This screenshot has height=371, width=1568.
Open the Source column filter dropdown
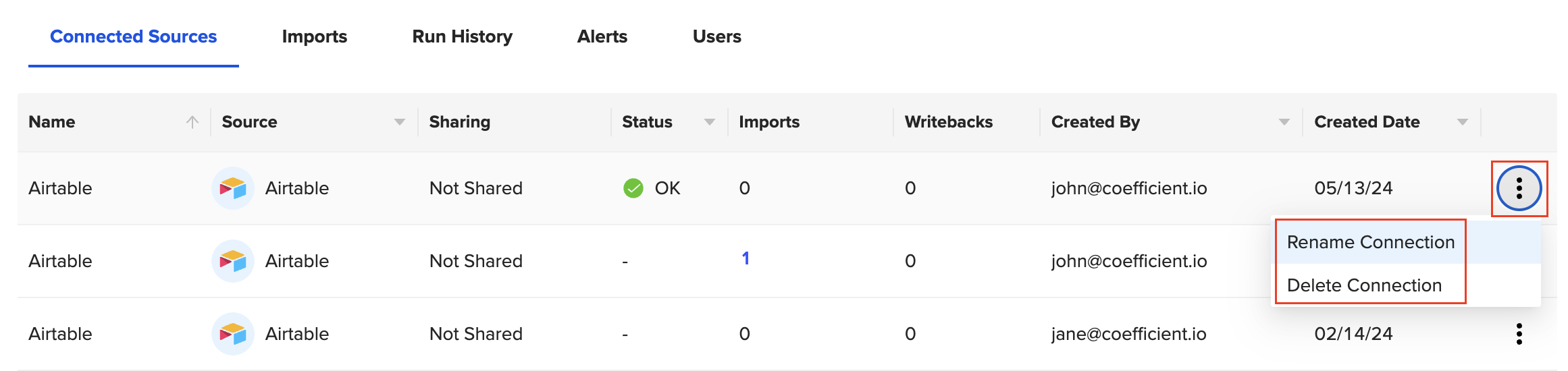point(400,122)
